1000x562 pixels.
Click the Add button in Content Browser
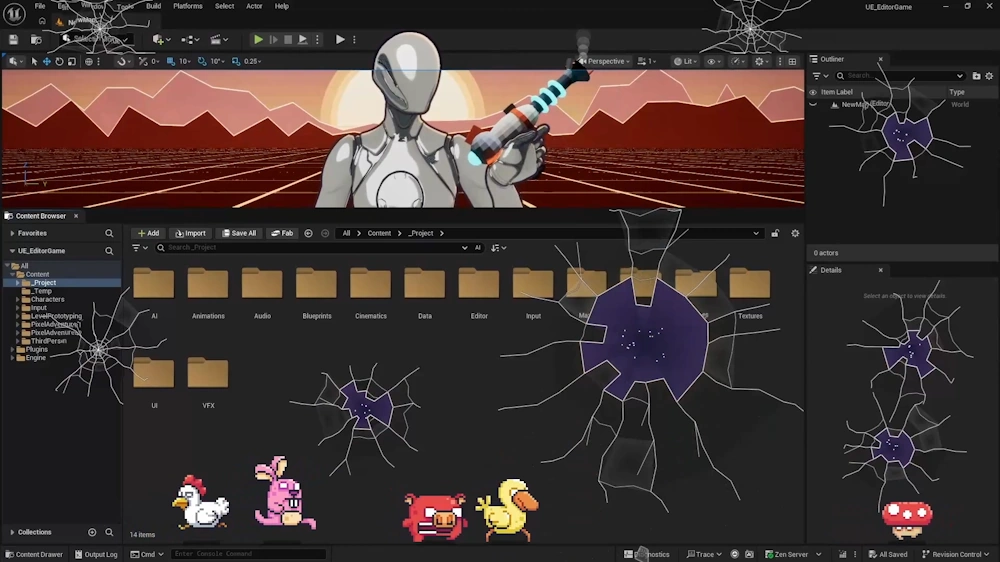coord(148,233)
